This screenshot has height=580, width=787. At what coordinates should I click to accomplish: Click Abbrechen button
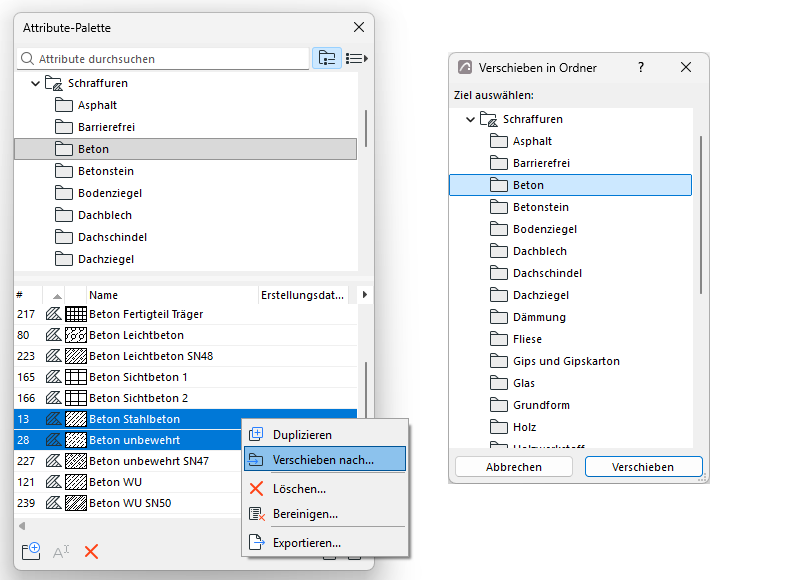tap(514, 467)
